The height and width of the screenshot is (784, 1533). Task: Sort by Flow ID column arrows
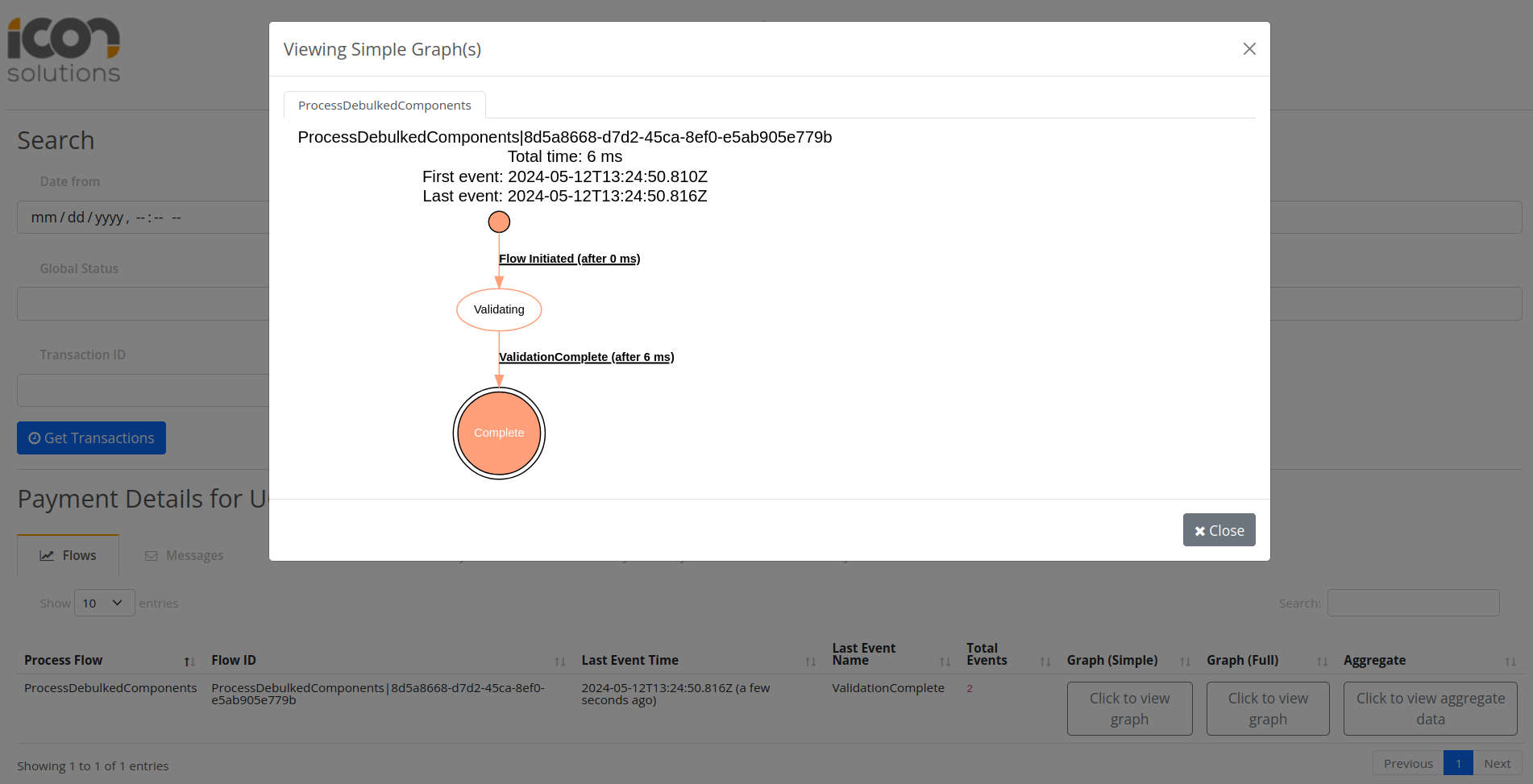click(x=559, y=662)
